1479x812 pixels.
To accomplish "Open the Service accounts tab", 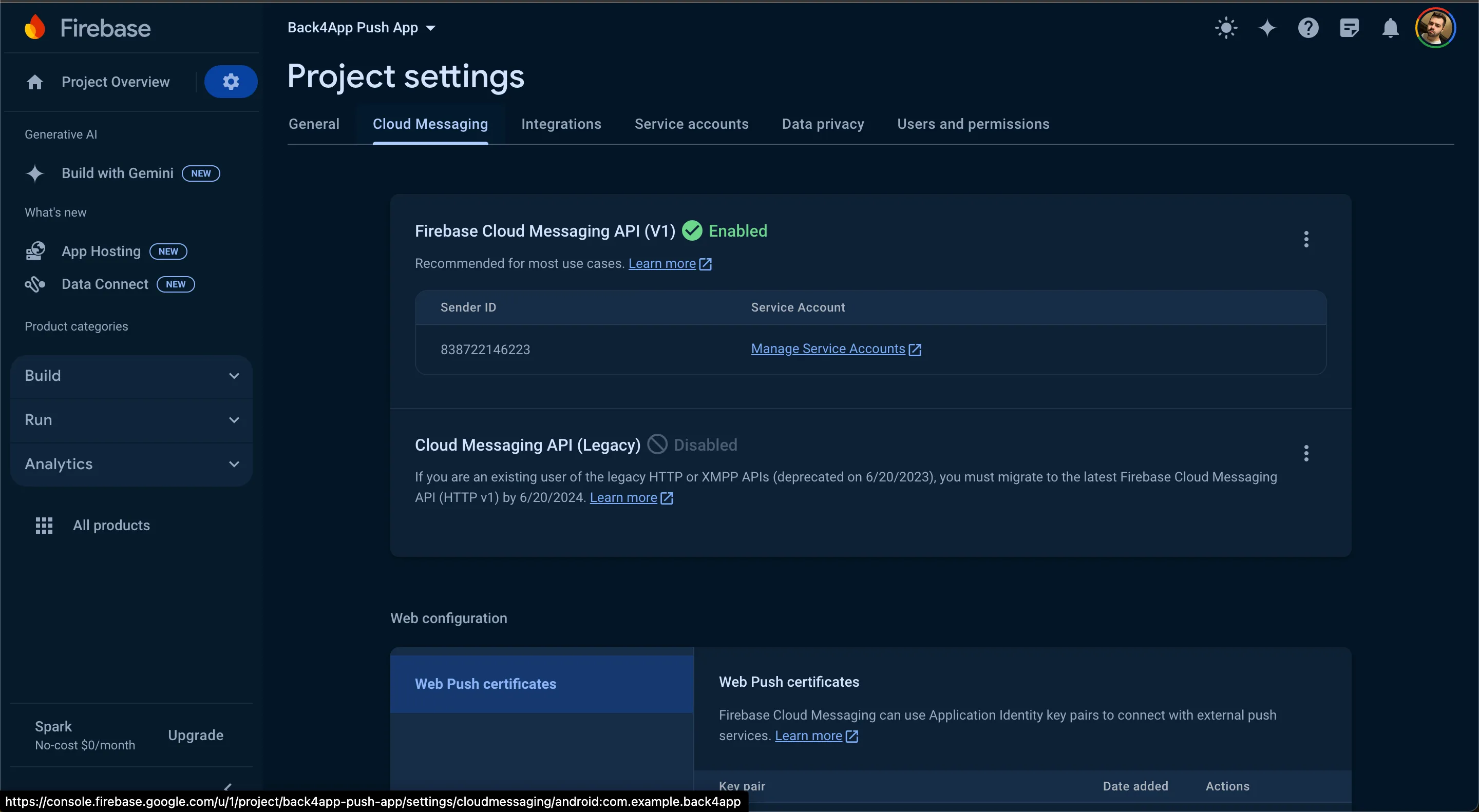I will point(691,124).
